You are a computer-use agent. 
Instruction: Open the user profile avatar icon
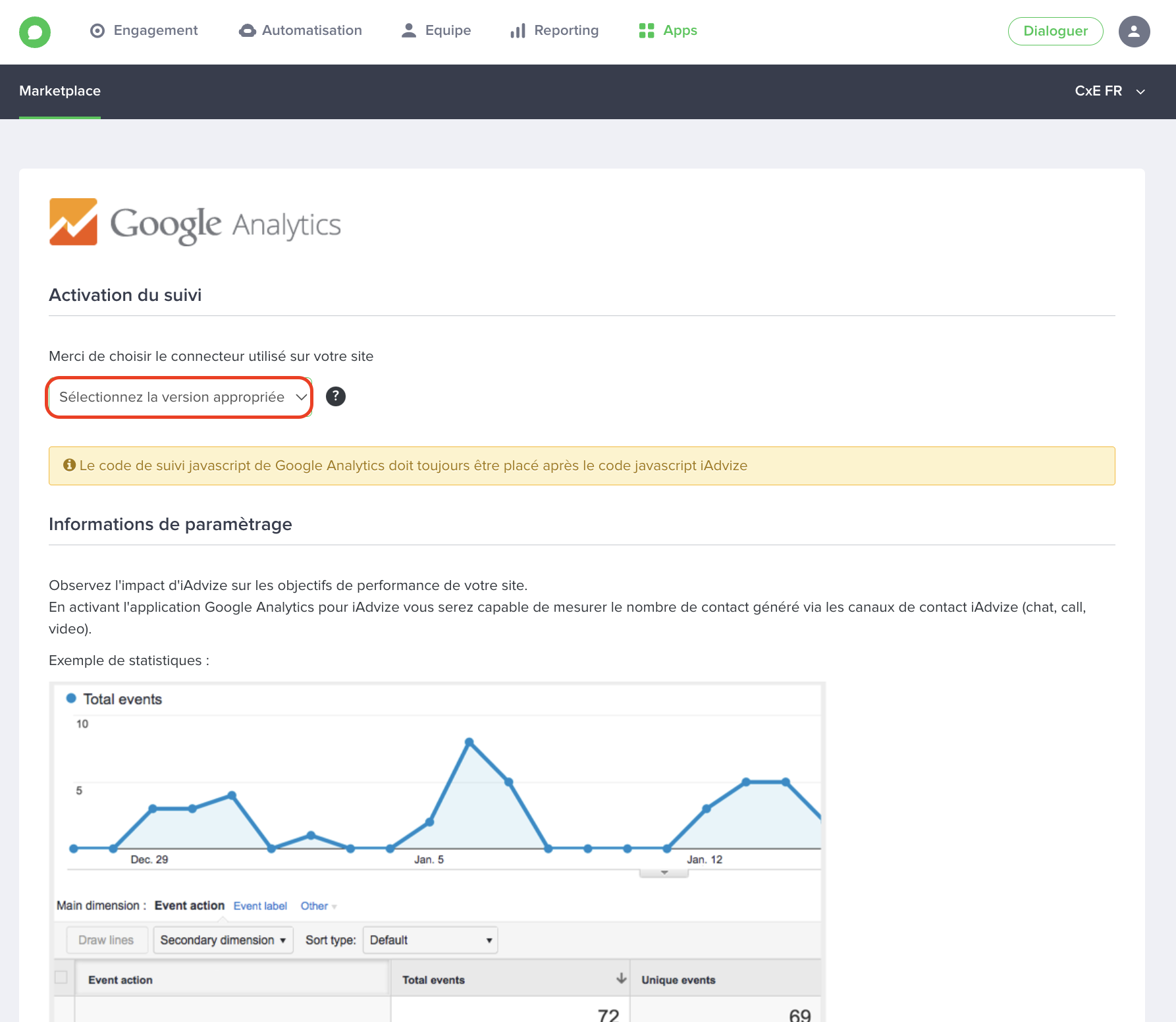click(x=1134, y=31)
